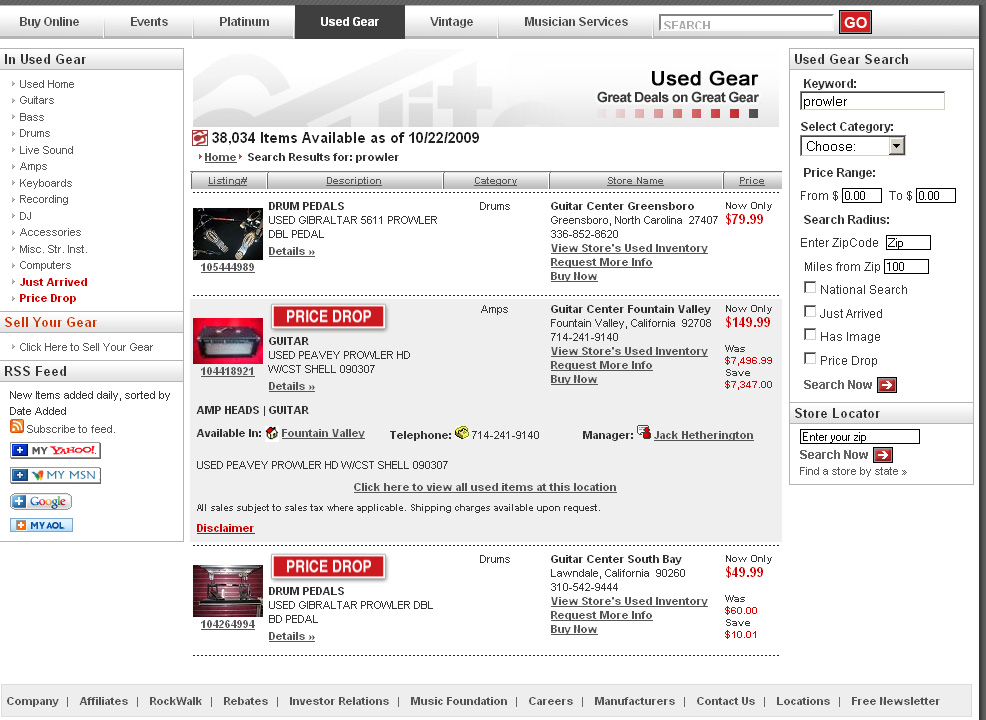Screen dimensions: 986x720
Task: Add feed to Google button
Action: 41,501
